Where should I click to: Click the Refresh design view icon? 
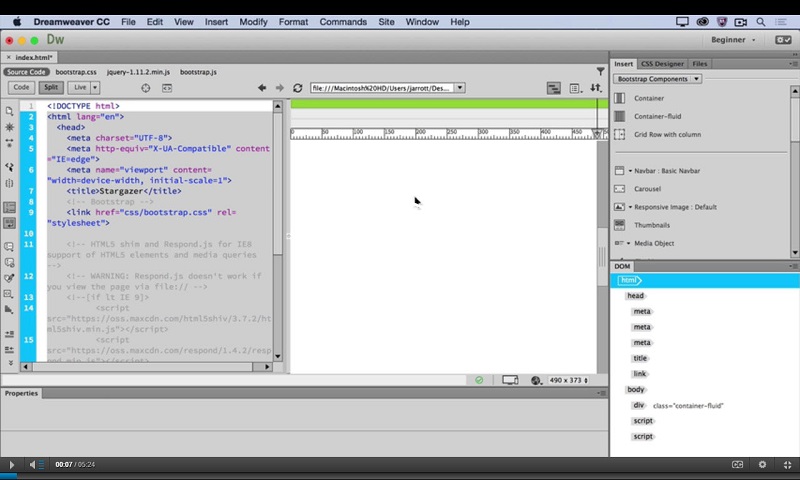coord(297,88)
